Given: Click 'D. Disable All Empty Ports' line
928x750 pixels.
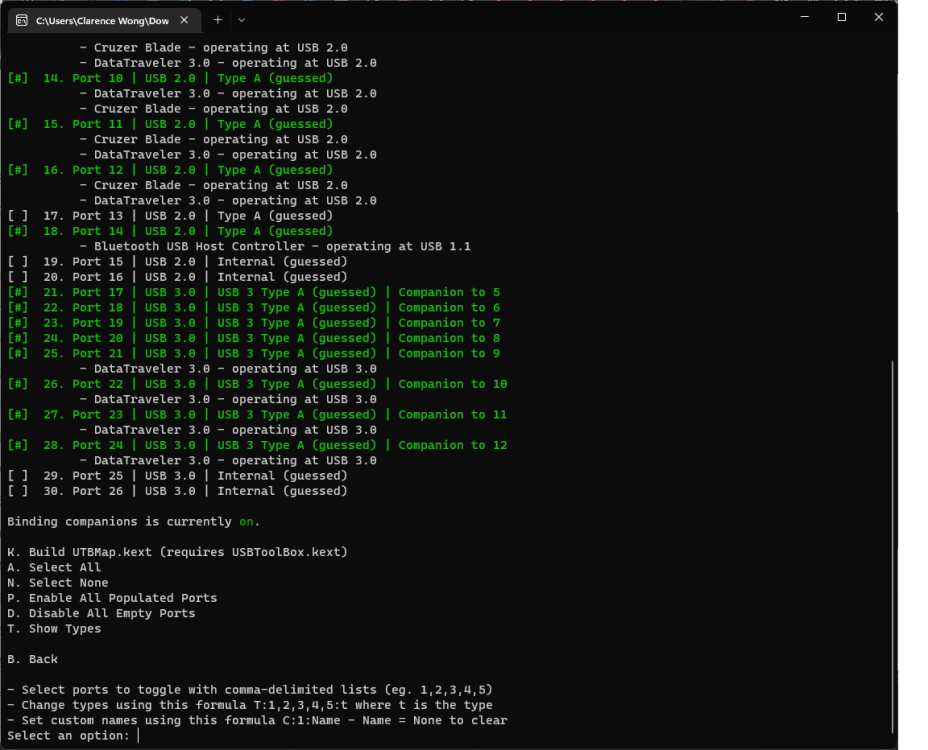Looking at the screenshot, I should 101,614.
